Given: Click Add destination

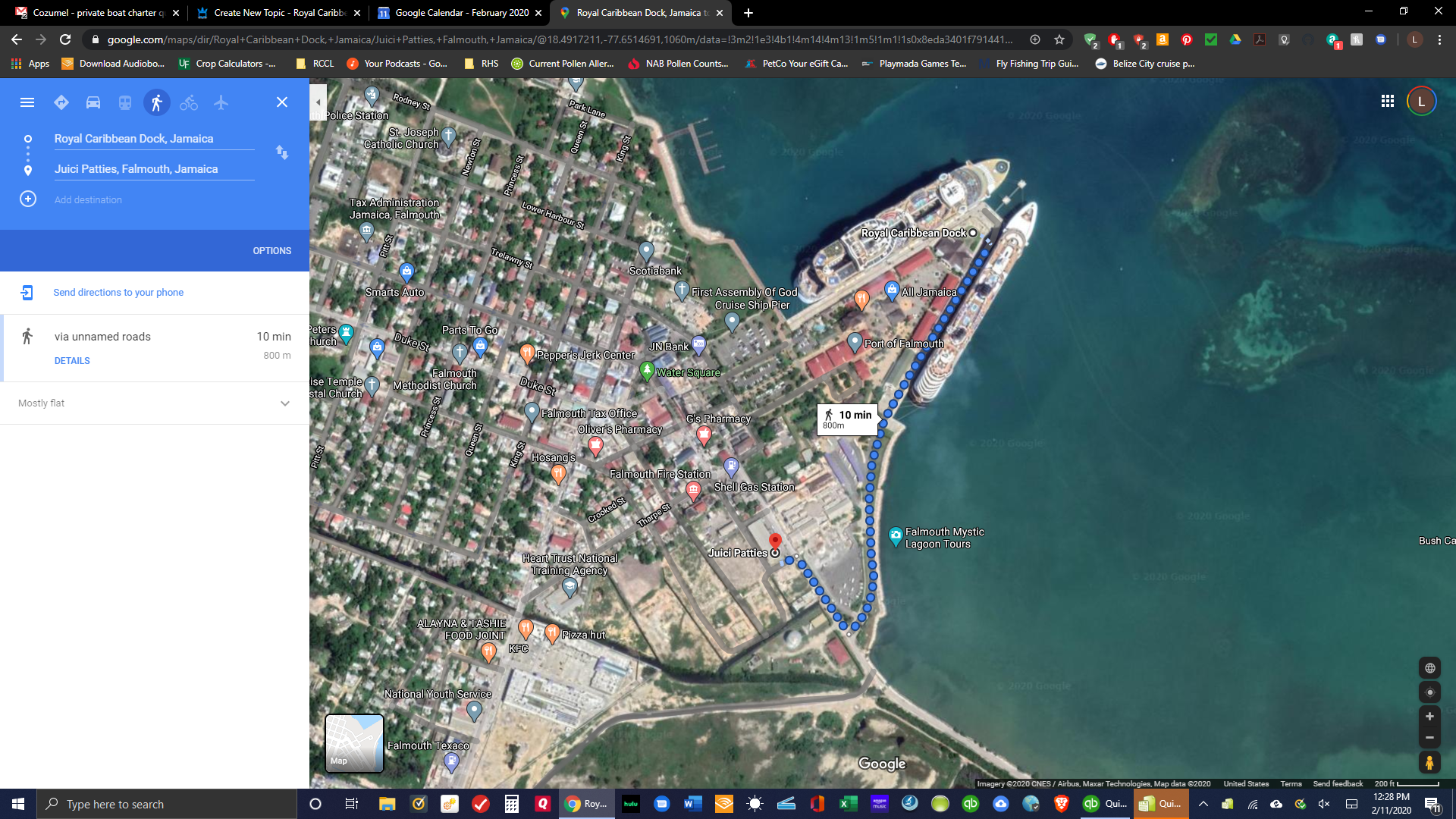Looking at the screenshot, I should tap(88, 199).
